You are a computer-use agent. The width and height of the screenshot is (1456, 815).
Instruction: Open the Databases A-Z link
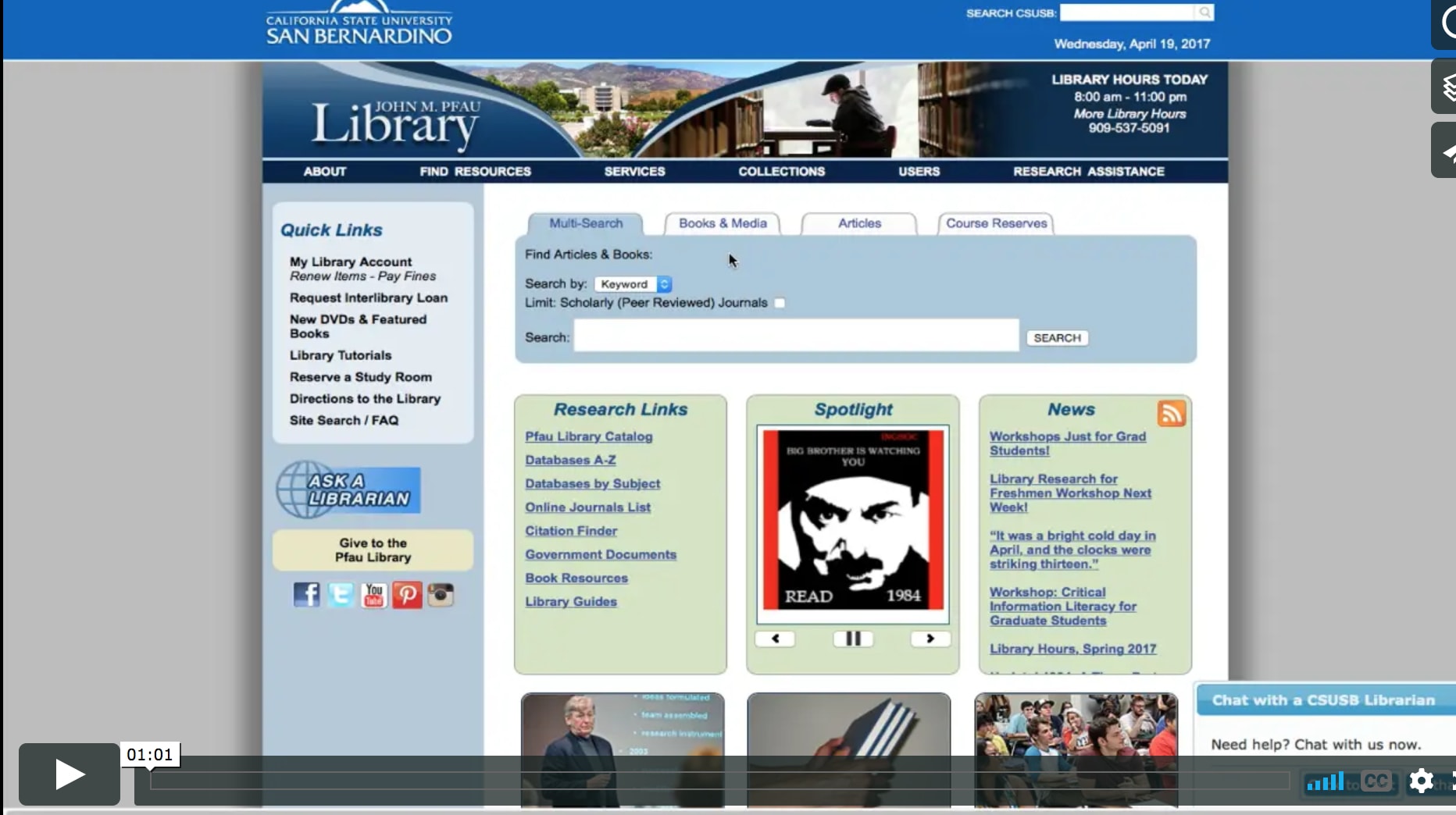[x=570, y=460]
